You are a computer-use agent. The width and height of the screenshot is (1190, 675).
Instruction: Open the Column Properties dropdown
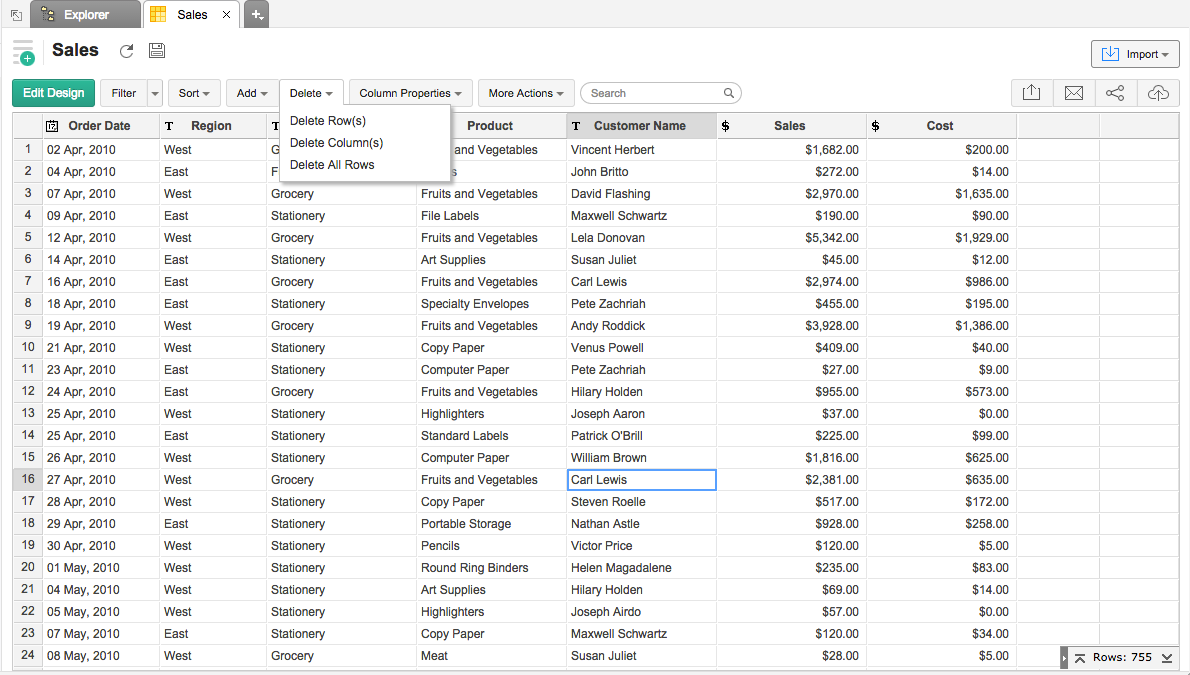[410, 93]
